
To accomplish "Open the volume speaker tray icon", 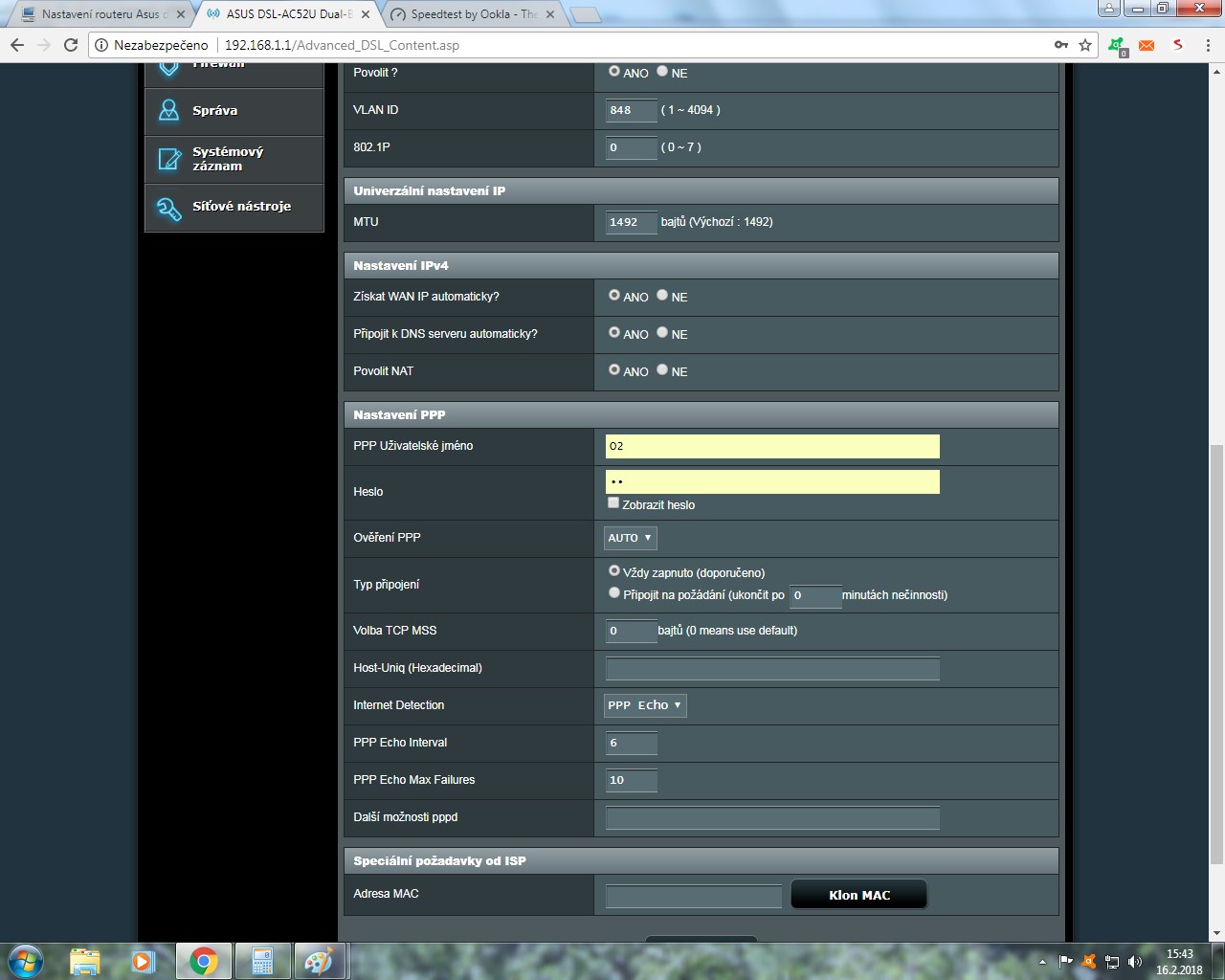I will (x=1135, y=962).
